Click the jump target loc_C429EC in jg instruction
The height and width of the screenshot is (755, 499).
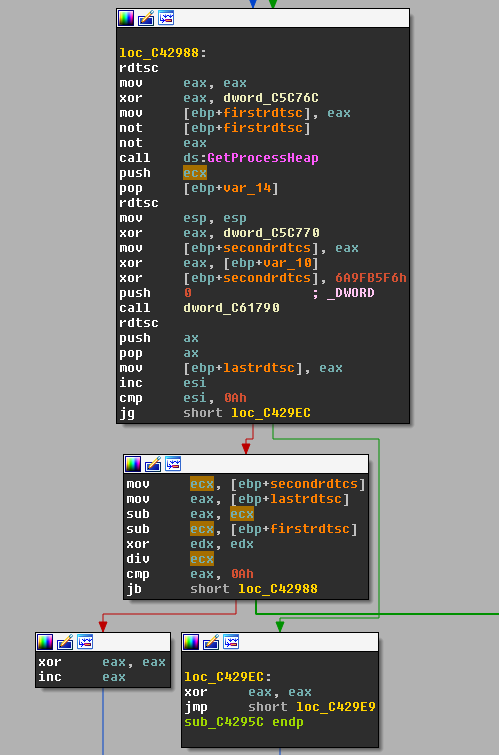pos(271,413)
